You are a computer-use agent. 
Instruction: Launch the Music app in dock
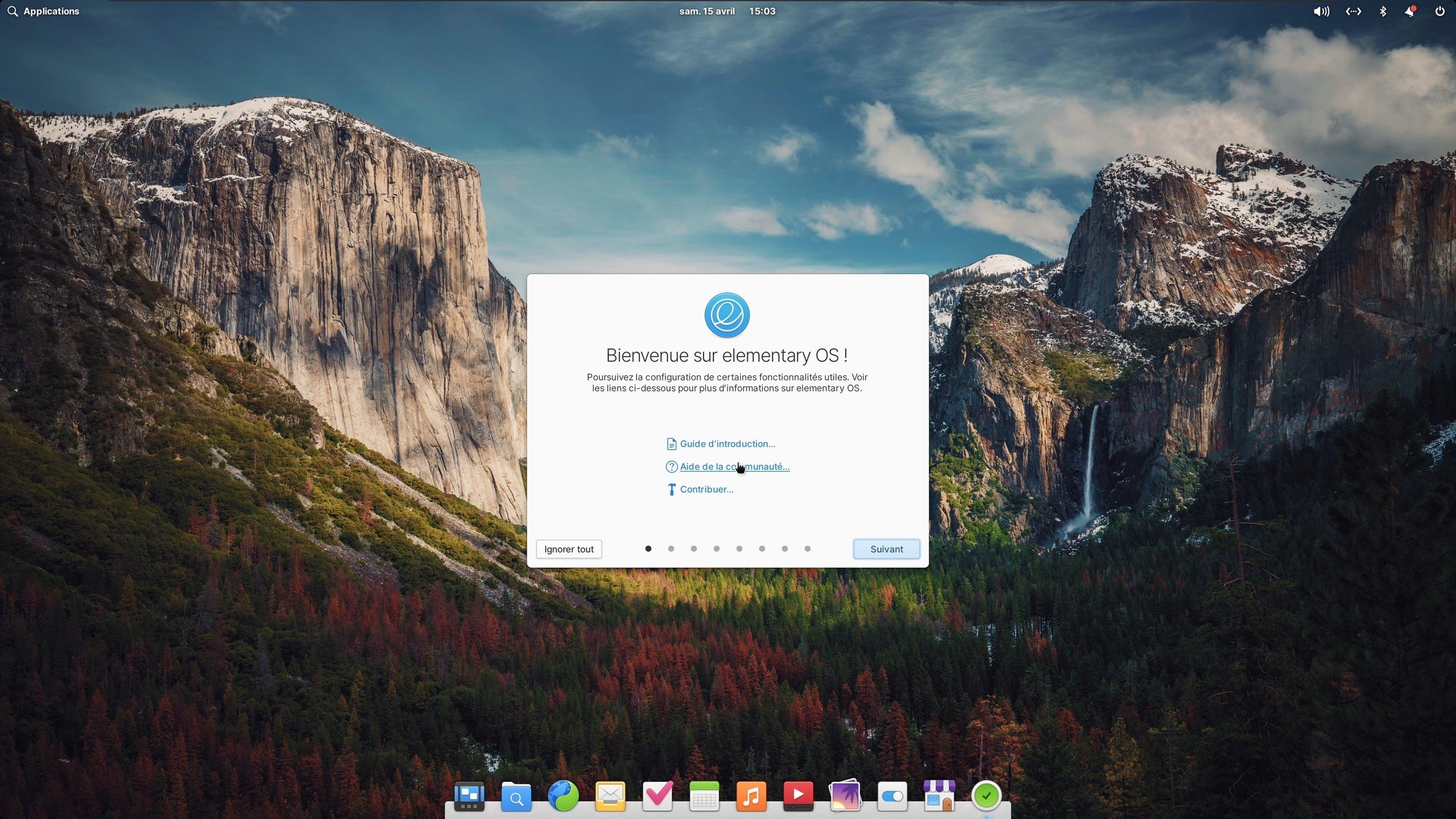[751, 796]
